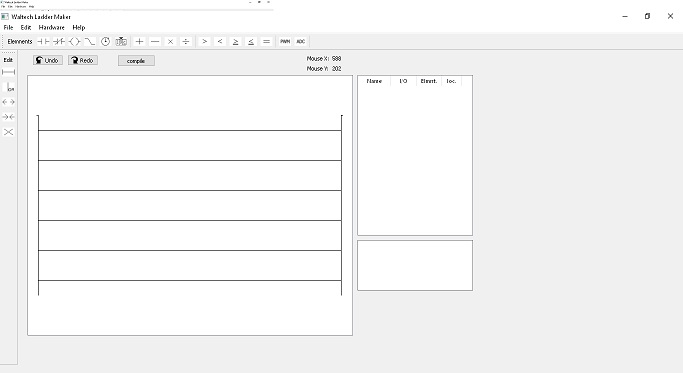The image size is (683, 373).
Task: Select the timer clock element
Action: pos(105,41)
